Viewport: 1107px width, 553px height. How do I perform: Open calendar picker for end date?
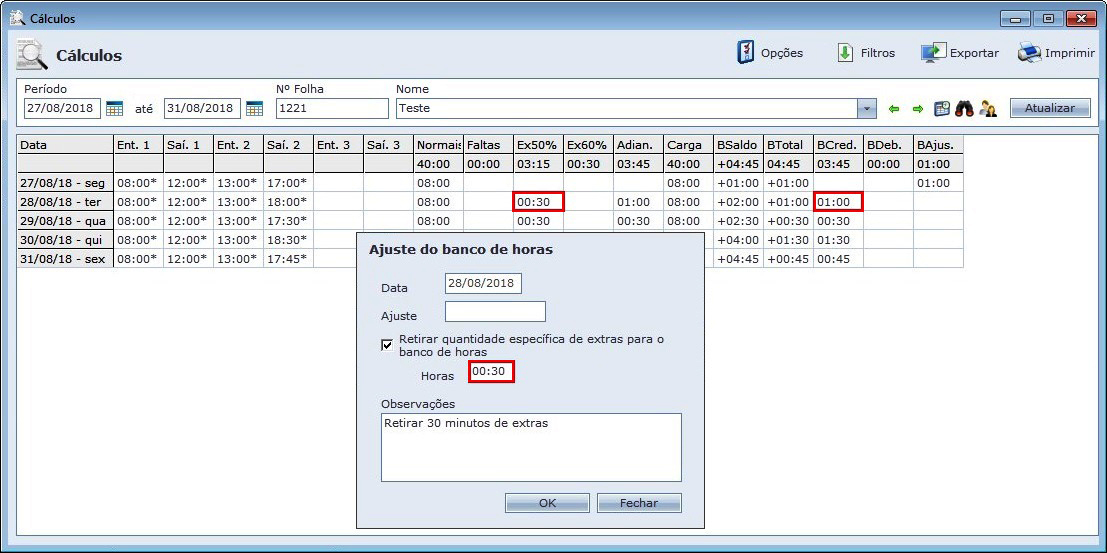(254, 109)
